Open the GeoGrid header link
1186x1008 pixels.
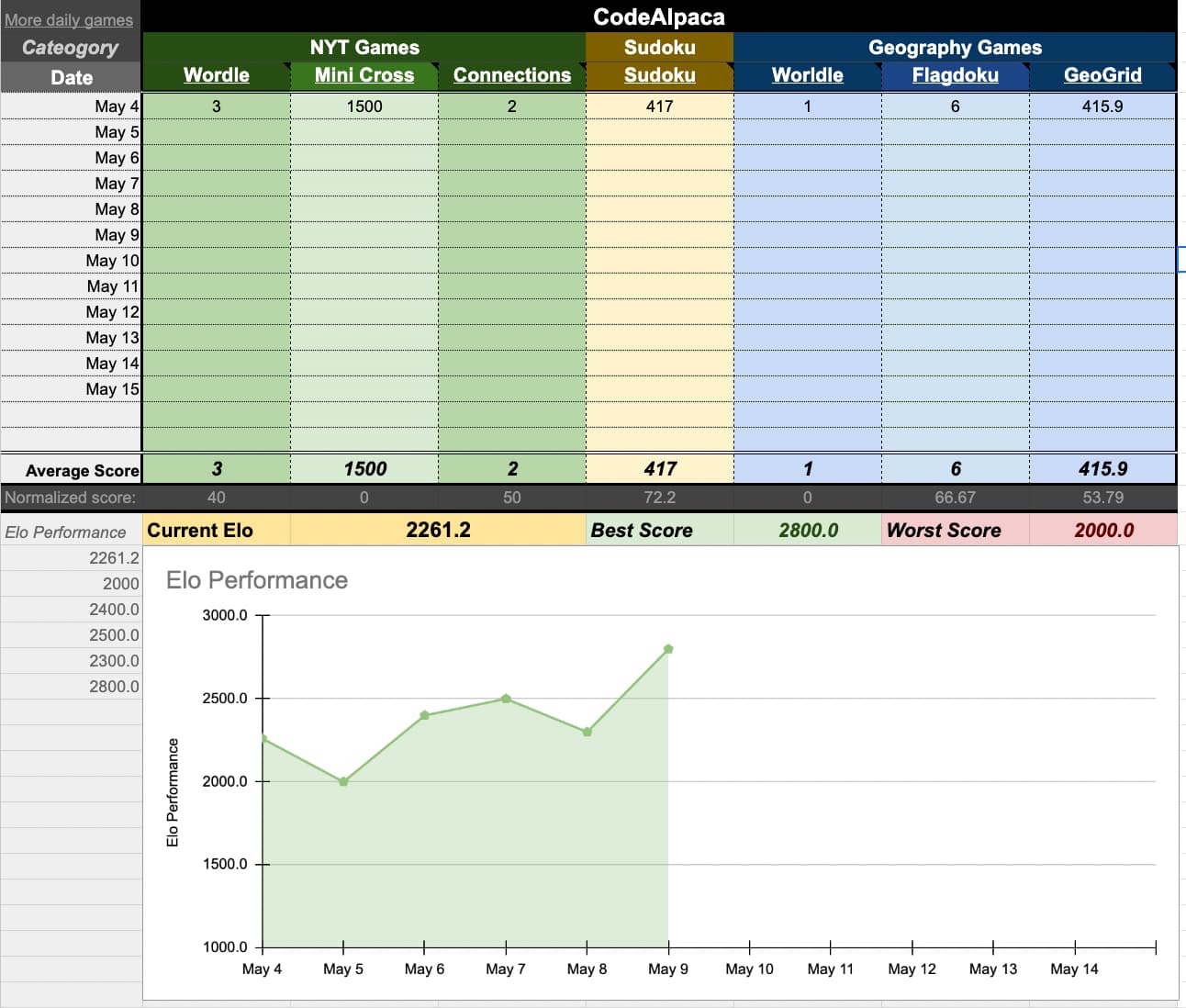tap(1102, 75)
